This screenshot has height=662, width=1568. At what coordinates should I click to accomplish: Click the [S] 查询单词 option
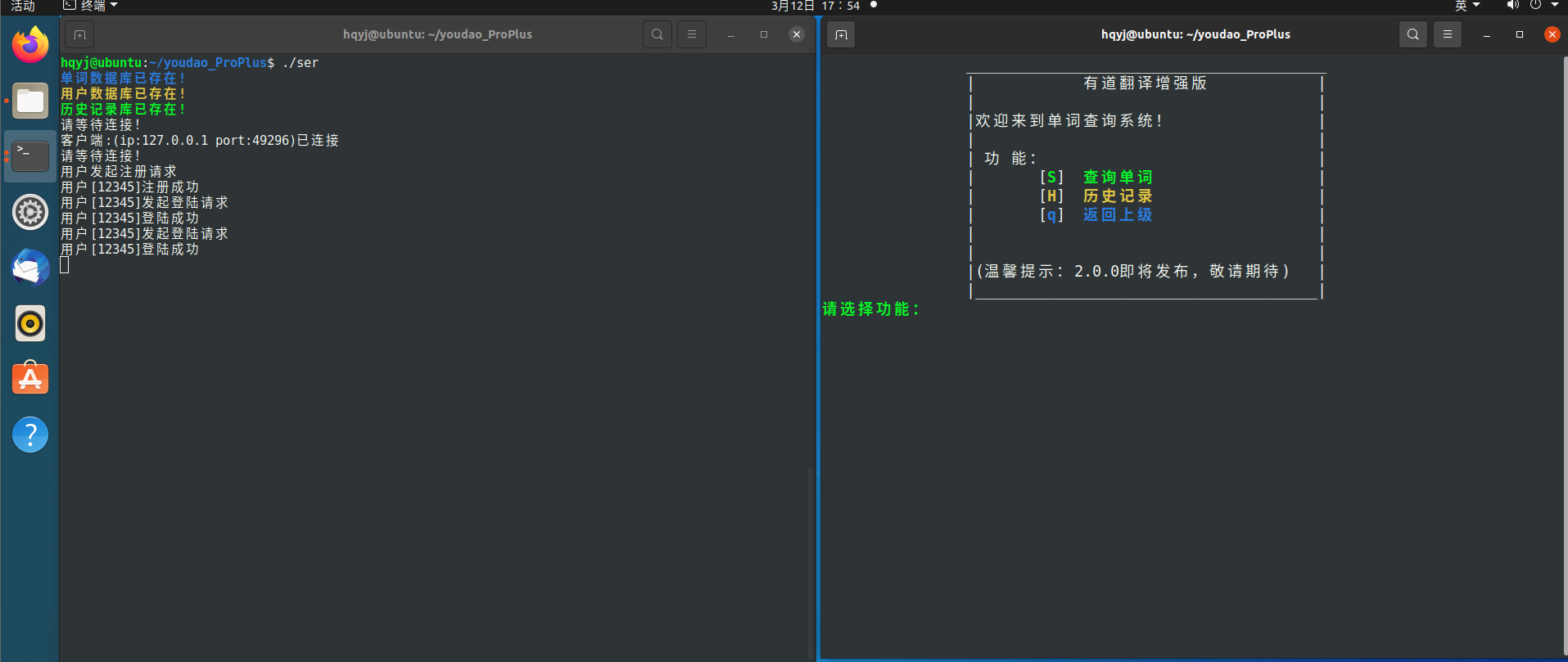click(1096, 177)
